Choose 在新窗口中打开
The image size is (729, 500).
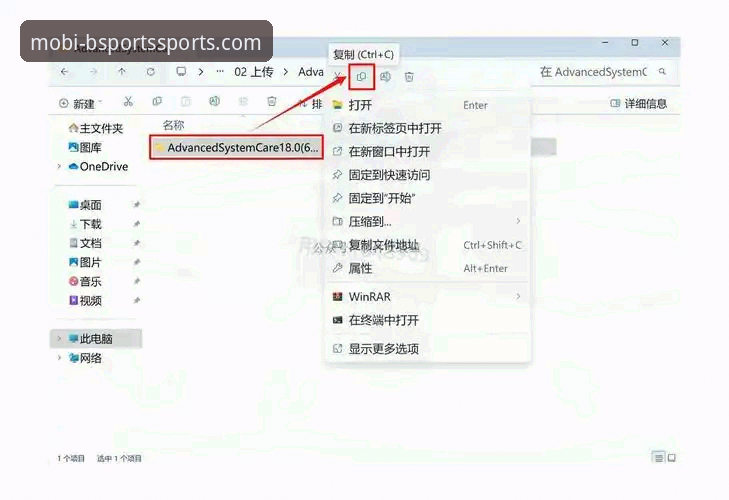pyautogui.click(x=428, y=152)
